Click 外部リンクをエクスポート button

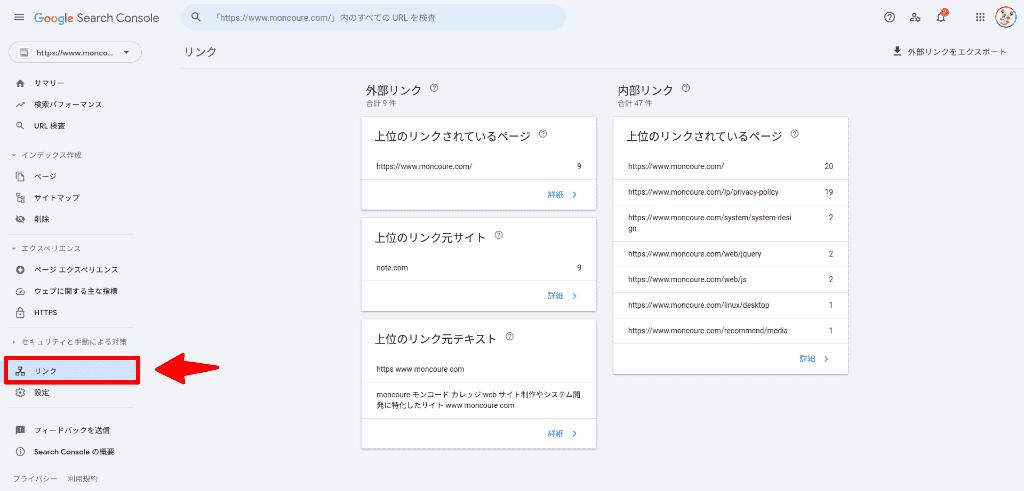tap(949, 52)
